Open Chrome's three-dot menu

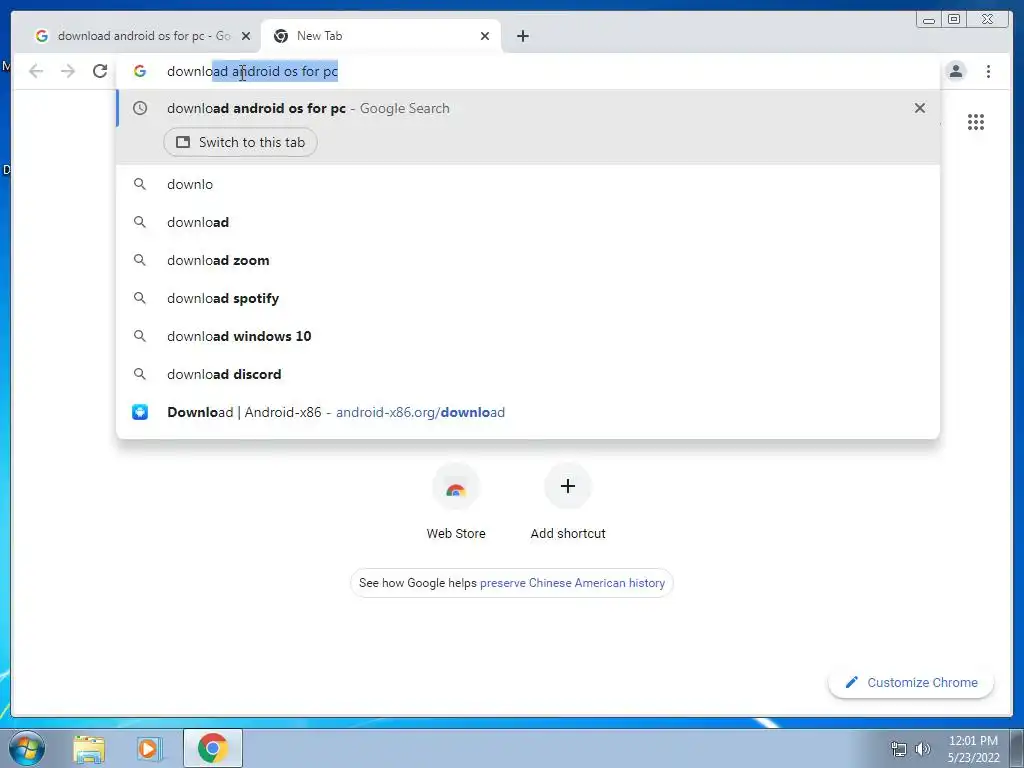pyautogui.click(x=988, y=71)
